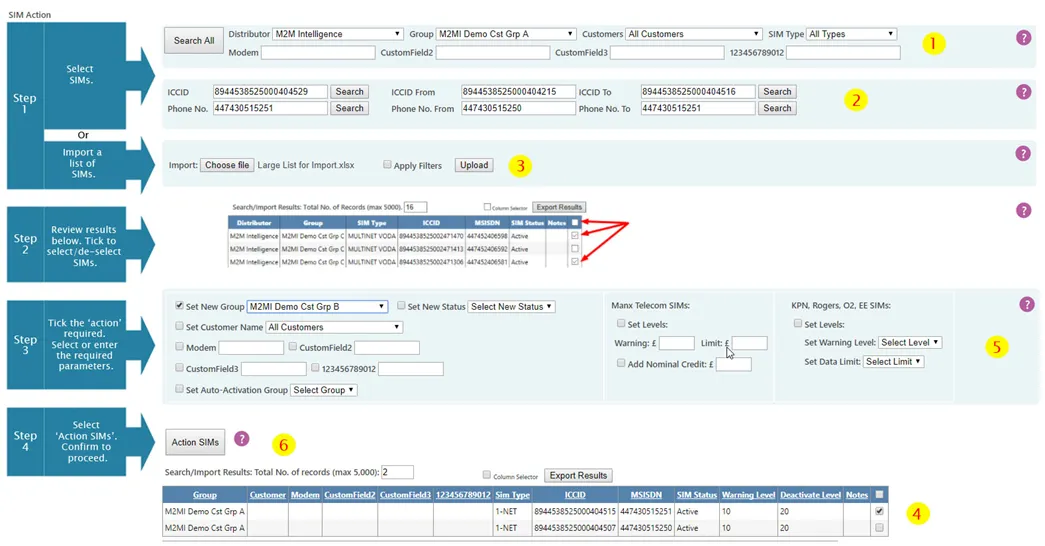Click Search button next to ICCID To field

(x=777, y=92)
